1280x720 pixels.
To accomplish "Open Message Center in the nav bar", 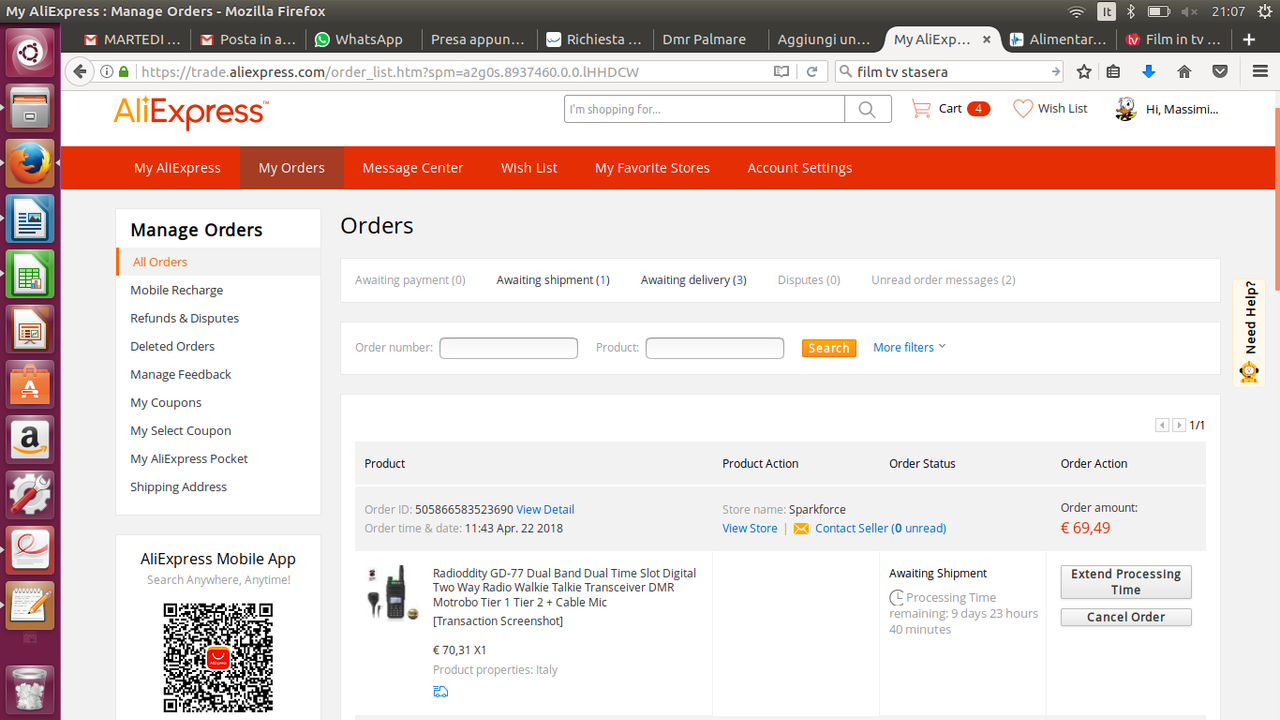I will point(413,168).
